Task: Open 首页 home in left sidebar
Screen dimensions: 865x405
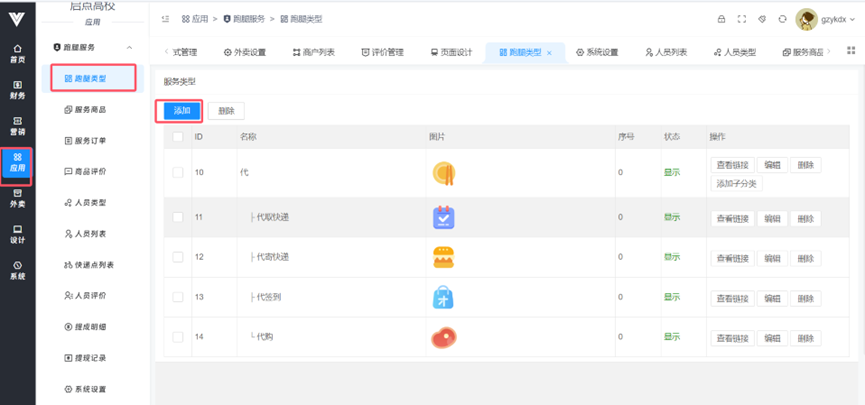Action: [x=17, y=52]
